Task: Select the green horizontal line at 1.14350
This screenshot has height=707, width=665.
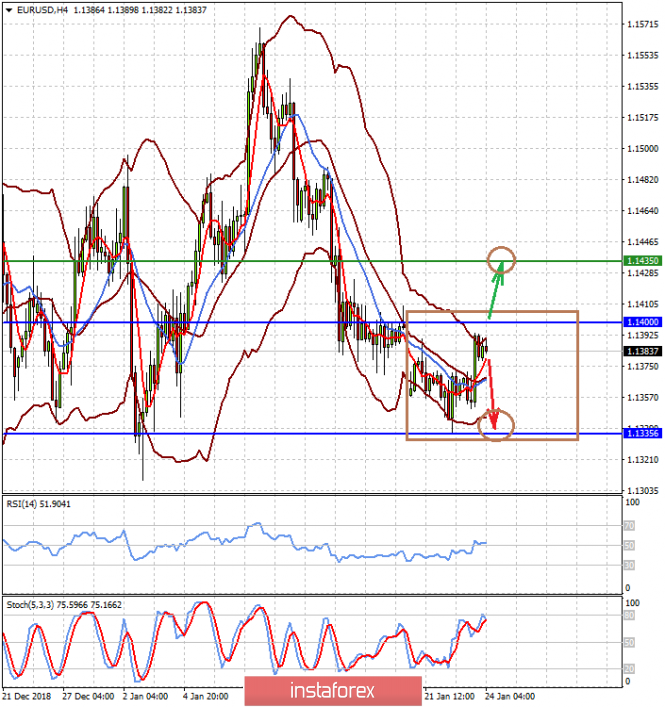Action: (x=250, y=261)
